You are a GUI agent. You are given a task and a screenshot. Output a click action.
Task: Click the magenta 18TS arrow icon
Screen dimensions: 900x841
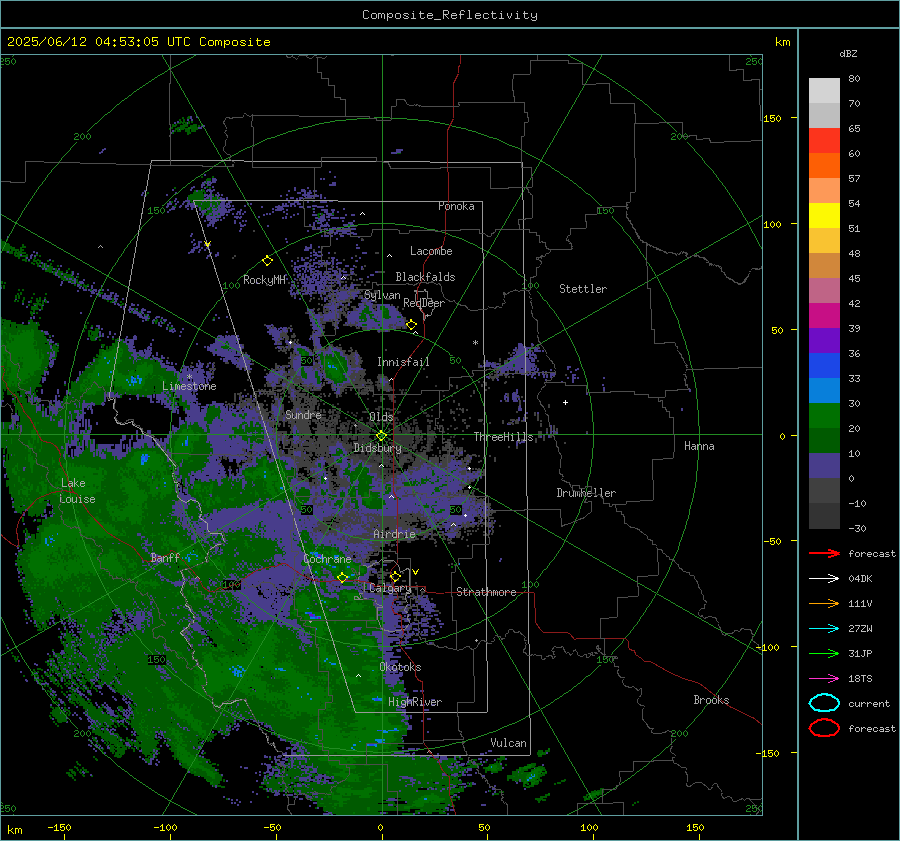(824, 679)
